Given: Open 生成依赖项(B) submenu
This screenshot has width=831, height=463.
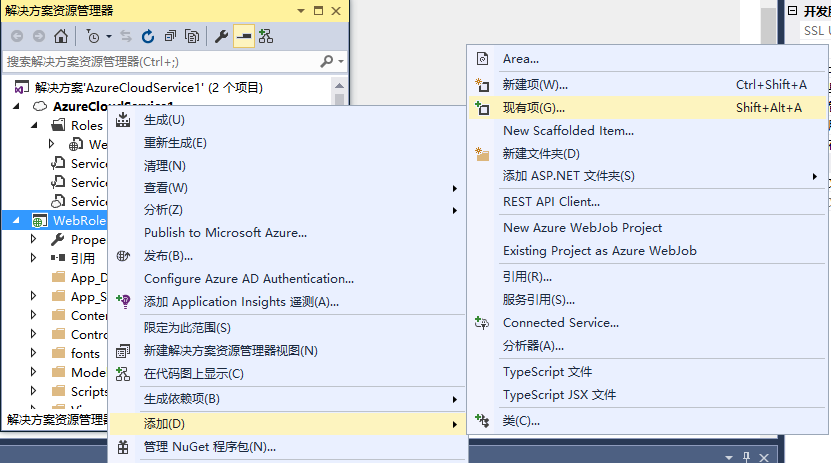Looking at the screenshot, I should tap(286, 398).
